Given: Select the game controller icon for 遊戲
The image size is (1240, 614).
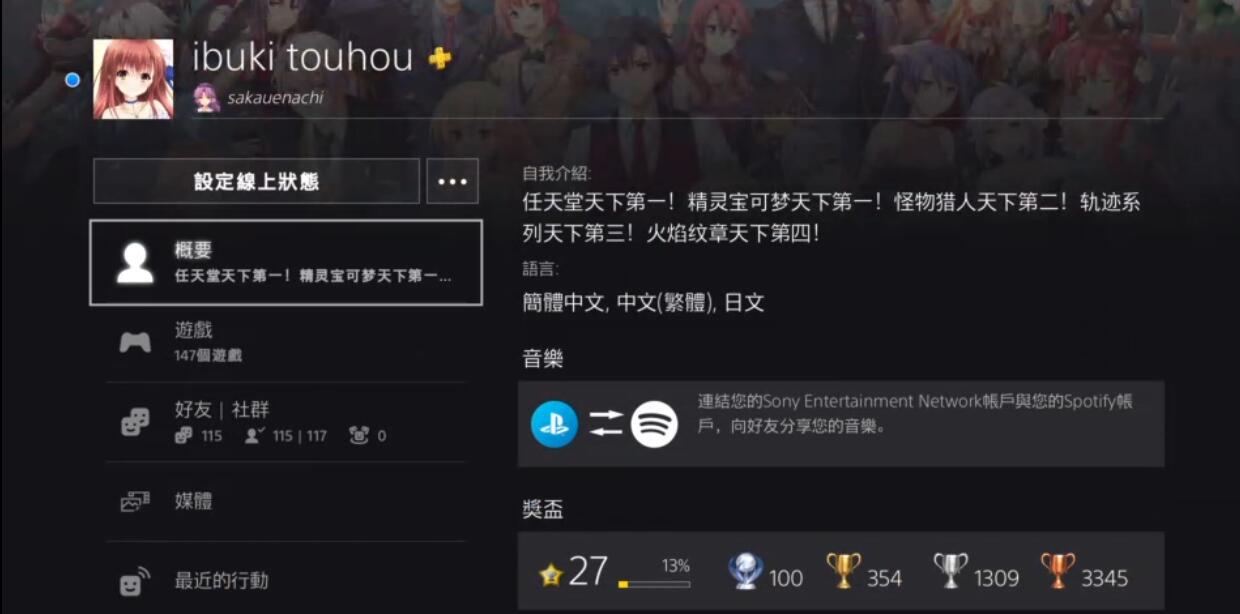Looking at the screenshot, I should [135, 342].
